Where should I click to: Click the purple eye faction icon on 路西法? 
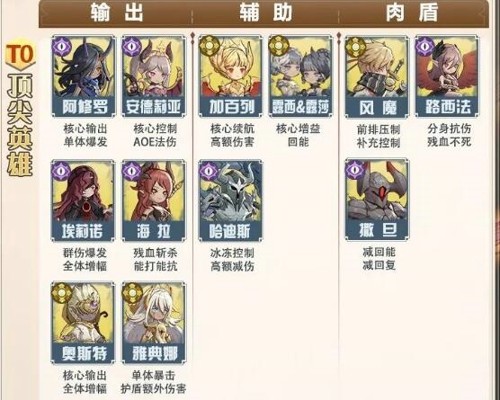pos(425,46)
